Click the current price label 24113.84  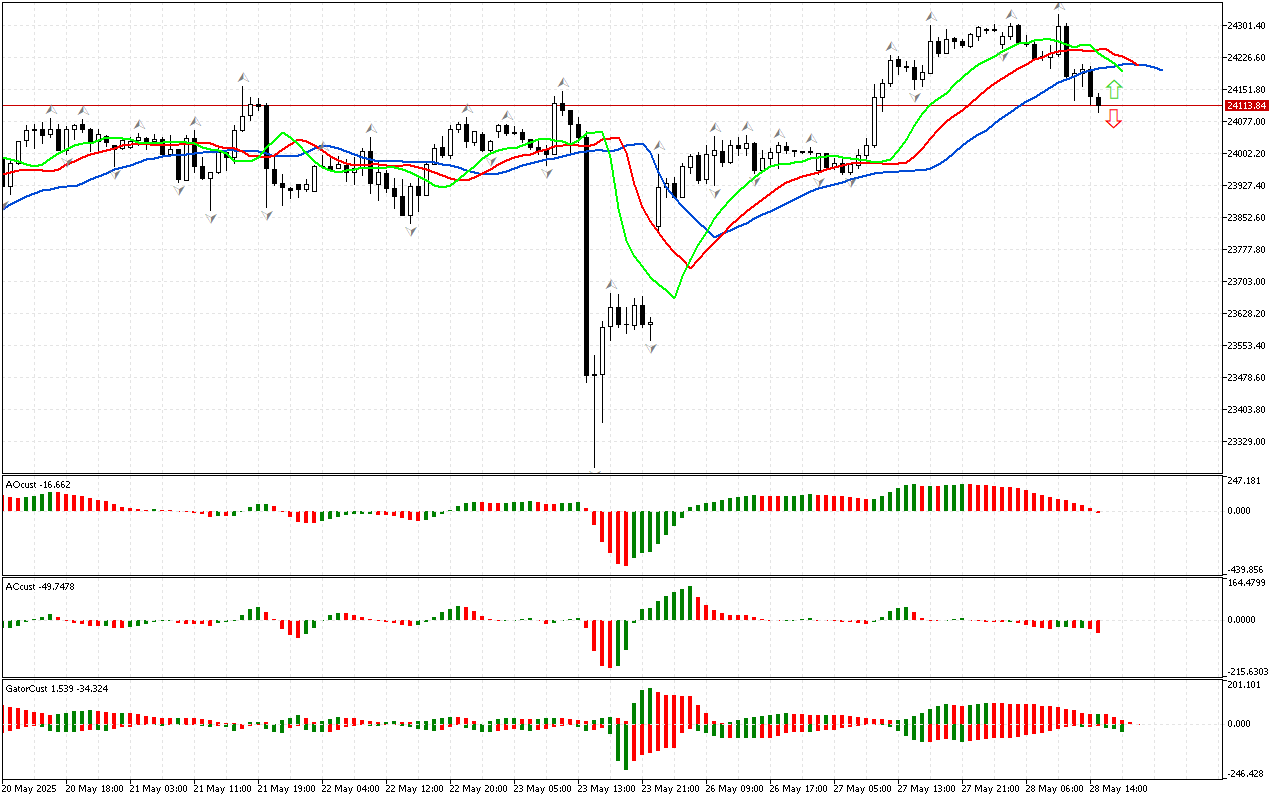pyautogui.click(x=1246, y=105)
